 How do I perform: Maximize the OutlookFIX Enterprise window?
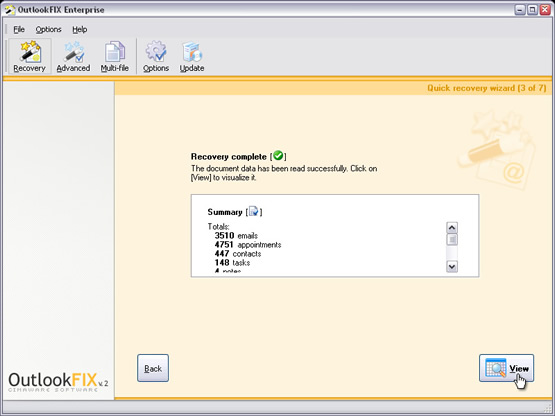(x=532, y=10)
